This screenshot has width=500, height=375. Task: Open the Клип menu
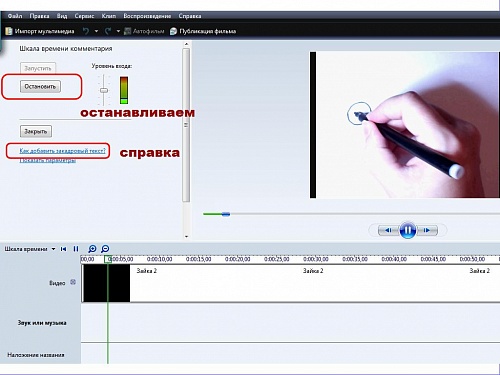click(109, 16)
